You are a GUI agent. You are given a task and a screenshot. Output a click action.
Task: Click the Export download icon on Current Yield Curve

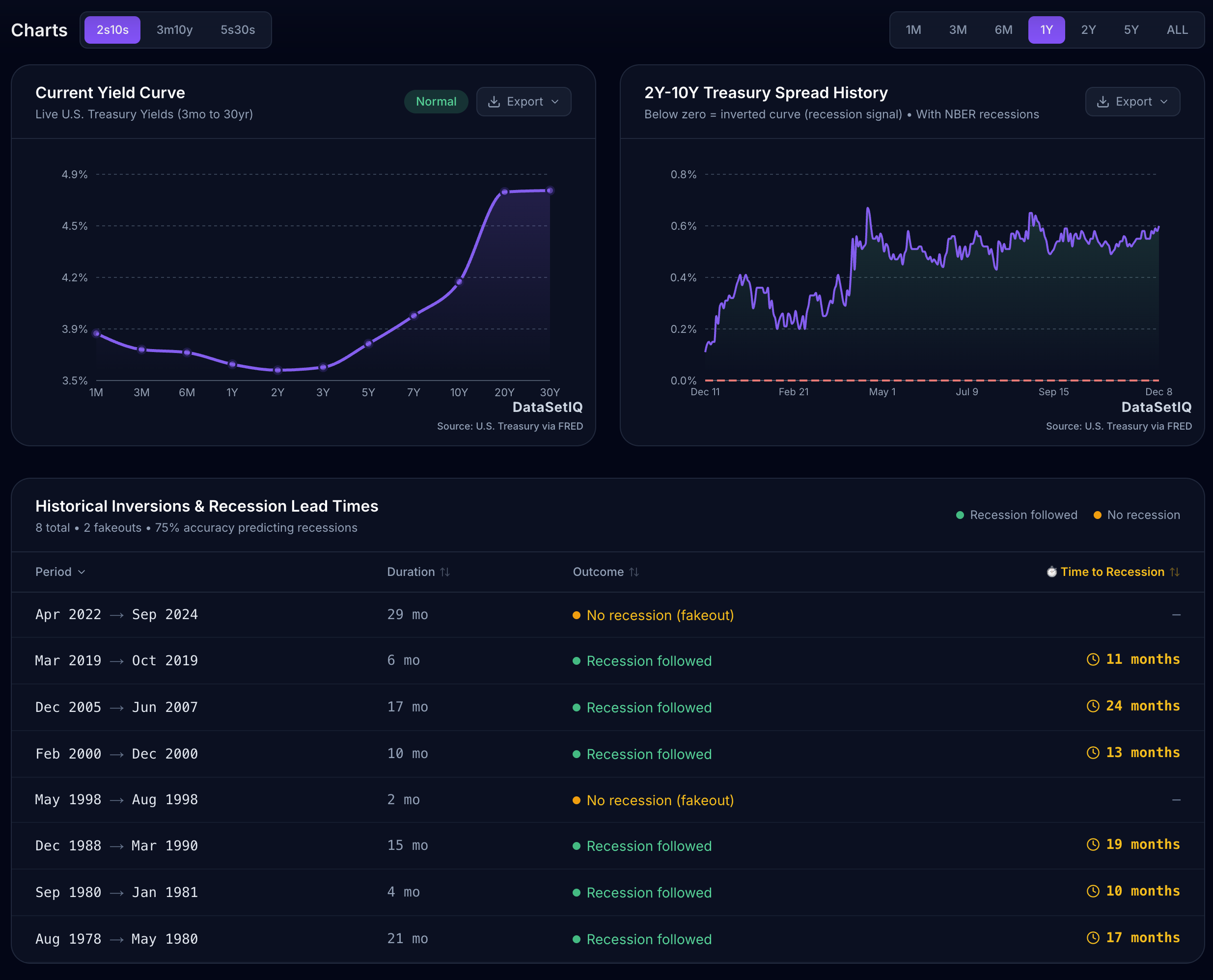tap(494, 102)
